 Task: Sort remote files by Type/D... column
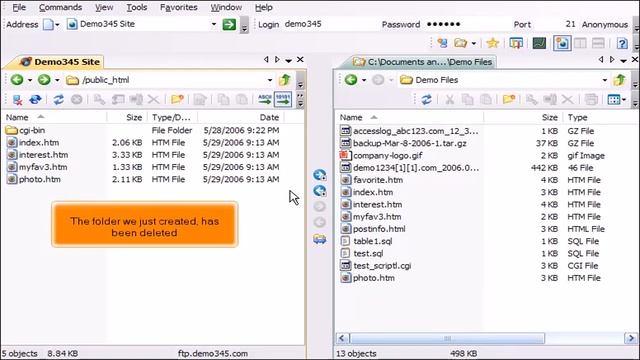point(172,118)
